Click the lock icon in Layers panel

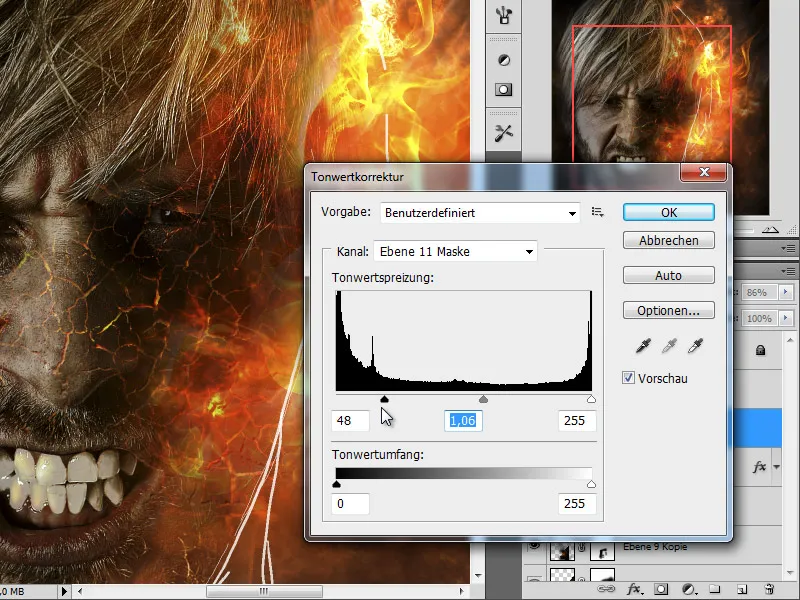tap(760, 350)
